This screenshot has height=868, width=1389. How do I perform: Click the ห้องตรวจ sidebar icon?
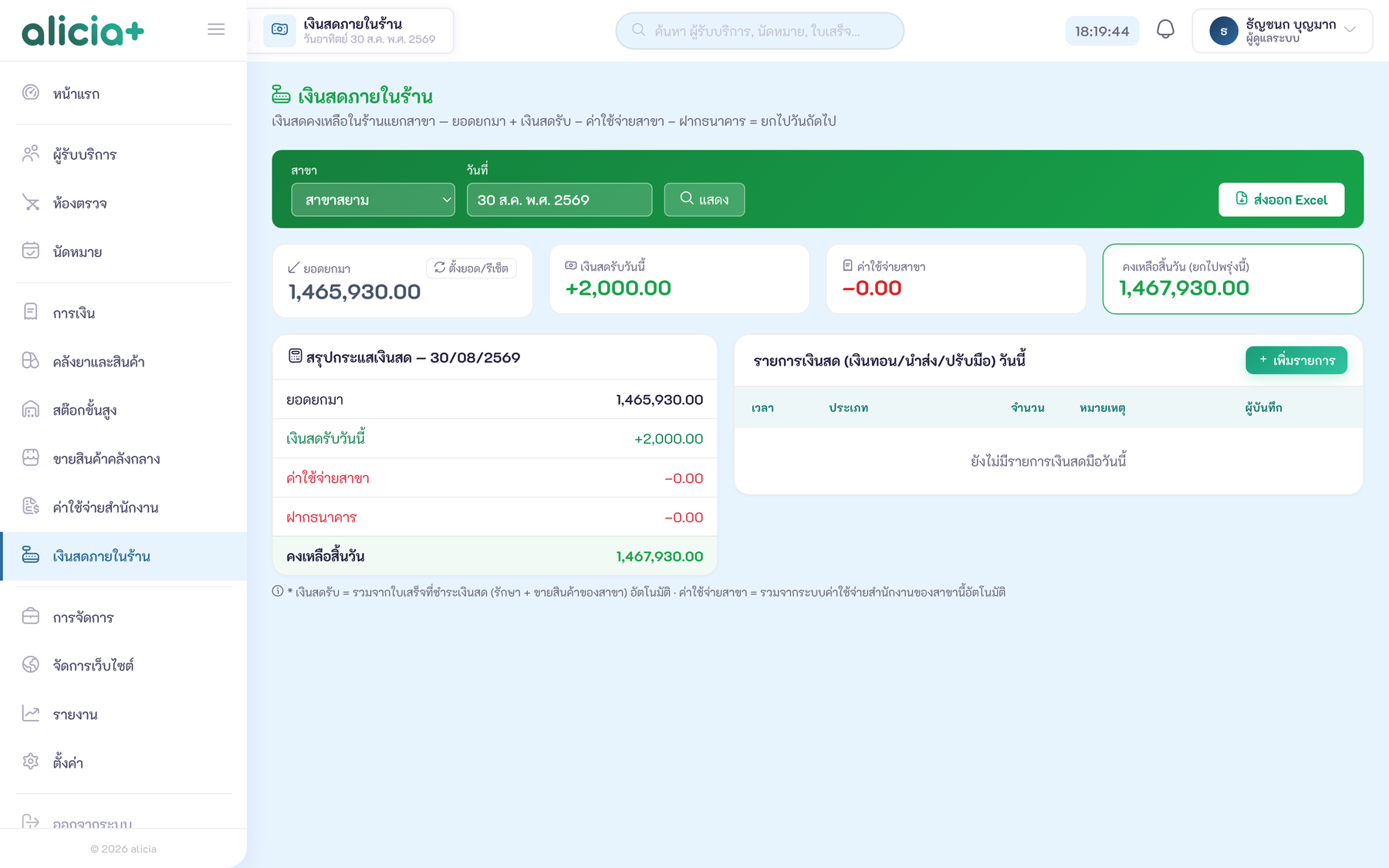point(31,202)
